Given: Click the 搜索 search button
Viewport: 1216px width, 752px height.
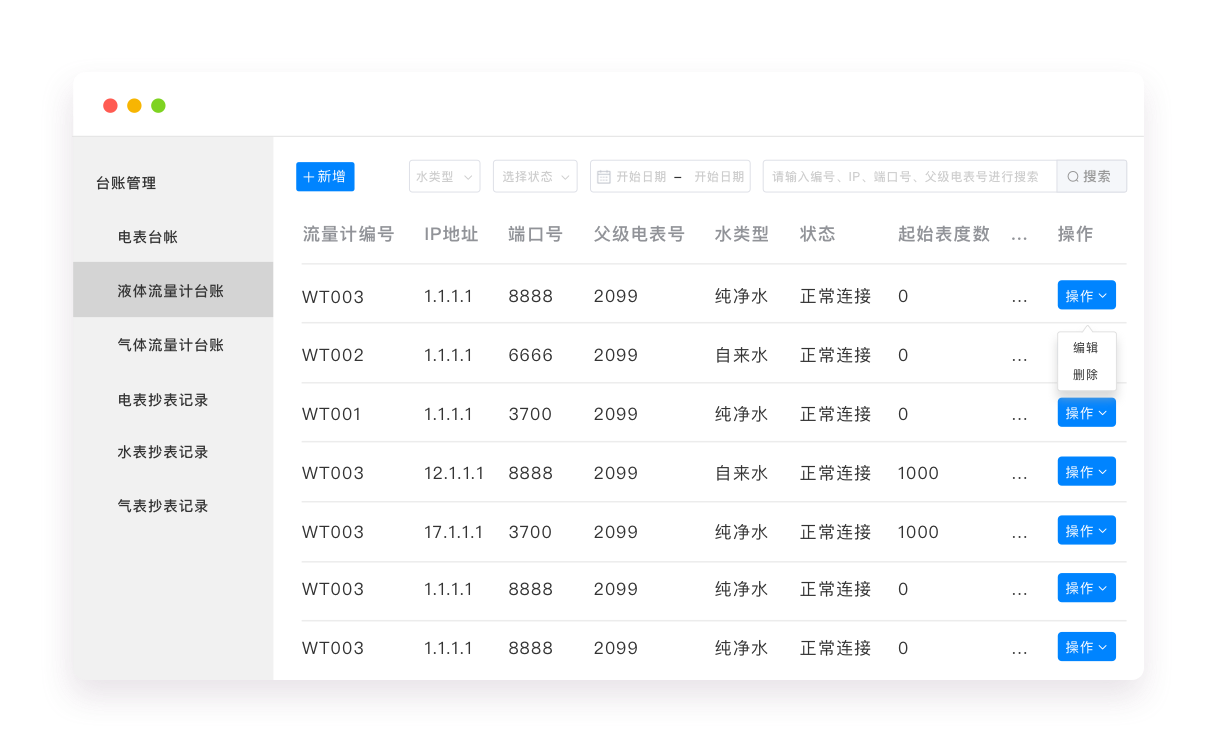Looking at the screenshot, I should [x=1091, y=176].
